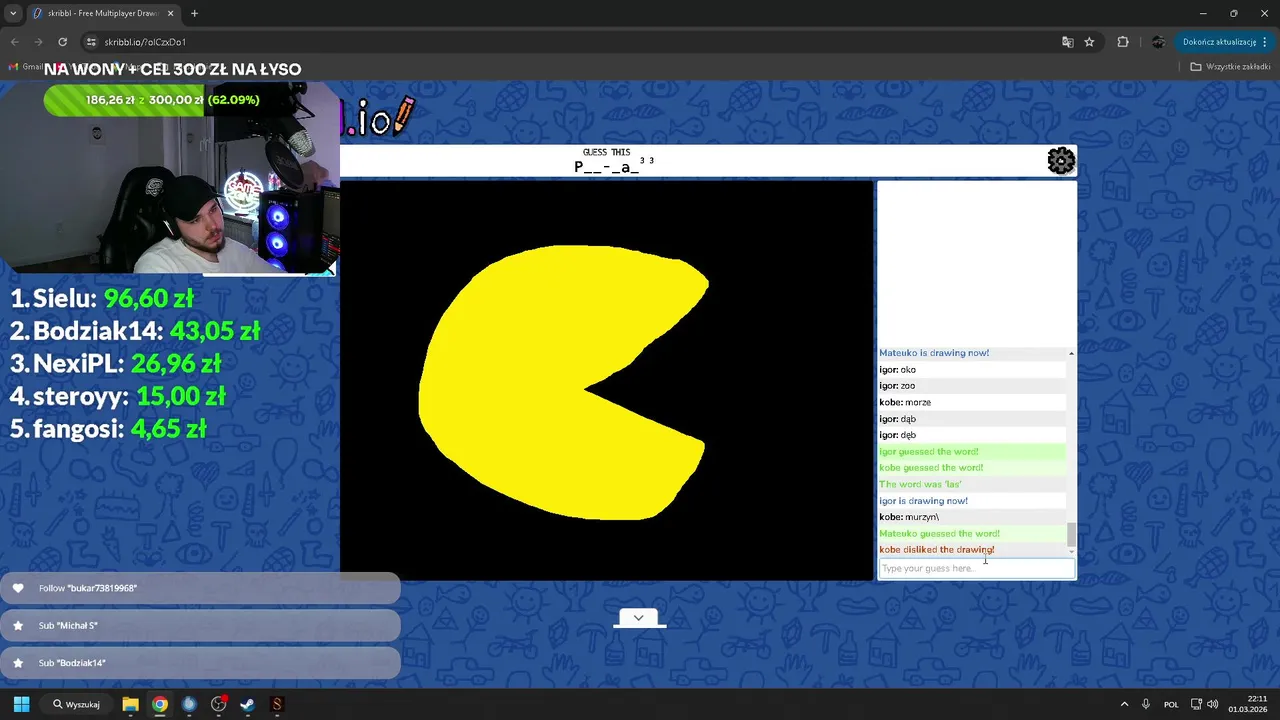1280x720 pixels.
Task: Close the skribbl browser tab
Action: click(169, 13)
